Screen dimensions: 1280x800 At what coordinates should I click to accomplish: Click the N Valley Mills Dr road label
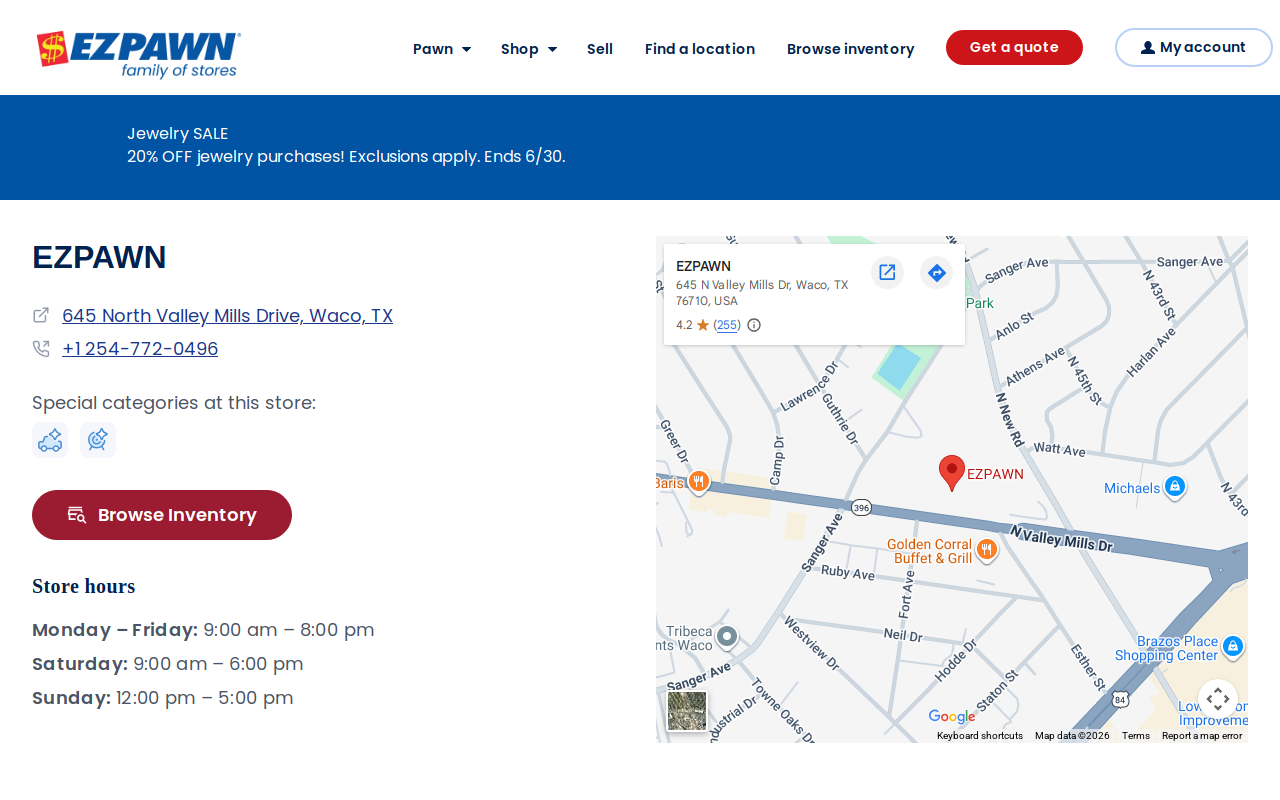click(x=1061, y=538)
